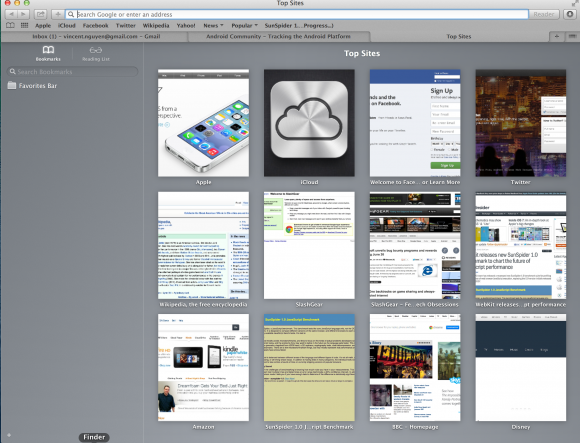Image resolution: width=580 pixels, height=443 pixels.
Task: Switch to the Gmail Inbox tab
Action: (96, 36)
